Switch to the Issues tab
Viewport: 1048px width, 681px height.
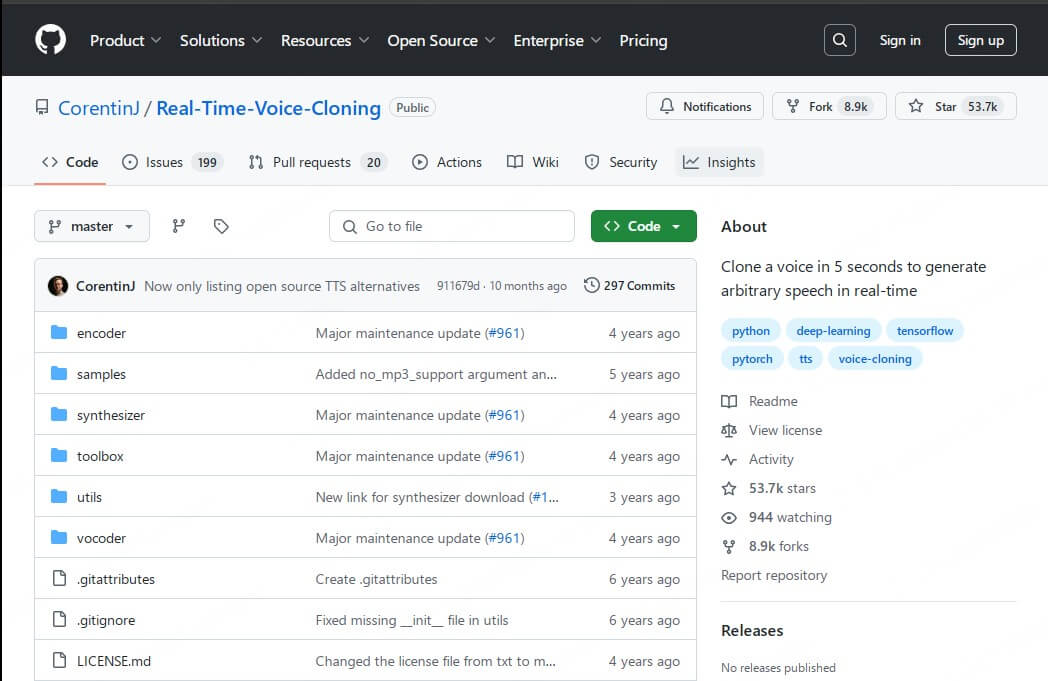pos(172,162)
